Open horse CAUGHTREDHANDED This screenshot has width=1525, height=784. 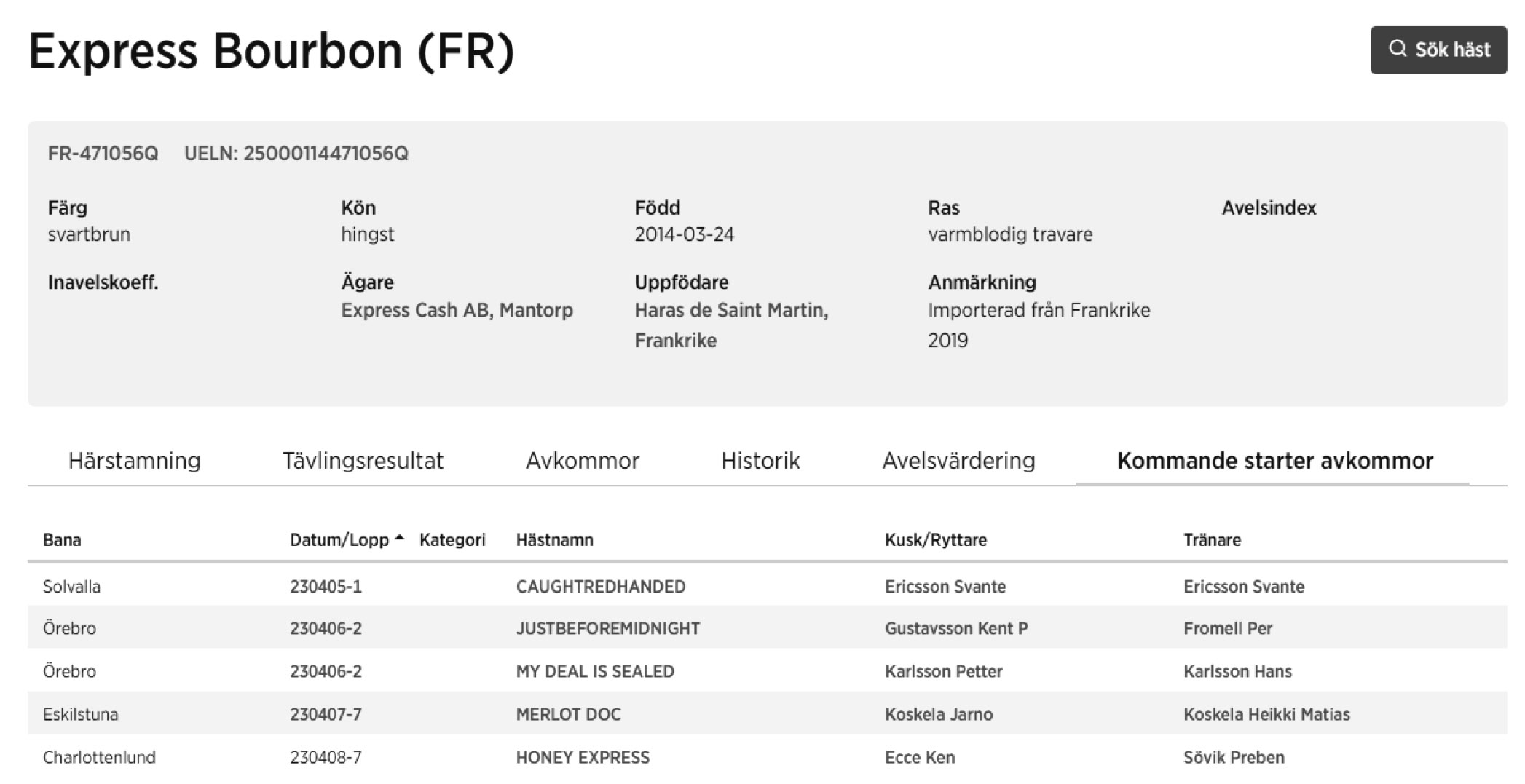point(601,586)
